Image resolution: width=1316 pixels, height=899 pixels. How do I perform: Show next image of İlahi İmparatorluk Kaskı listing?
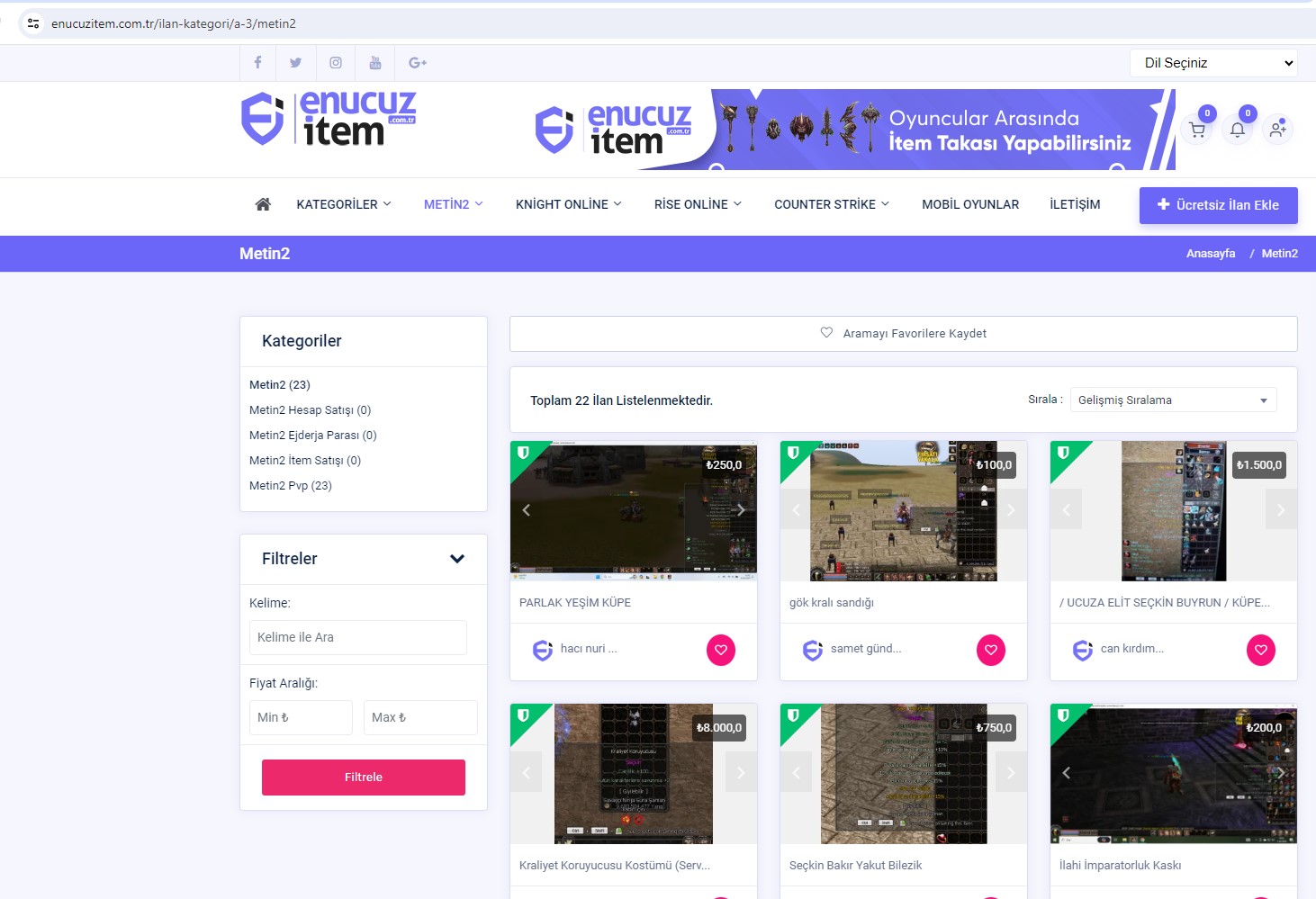(1281, 773)
